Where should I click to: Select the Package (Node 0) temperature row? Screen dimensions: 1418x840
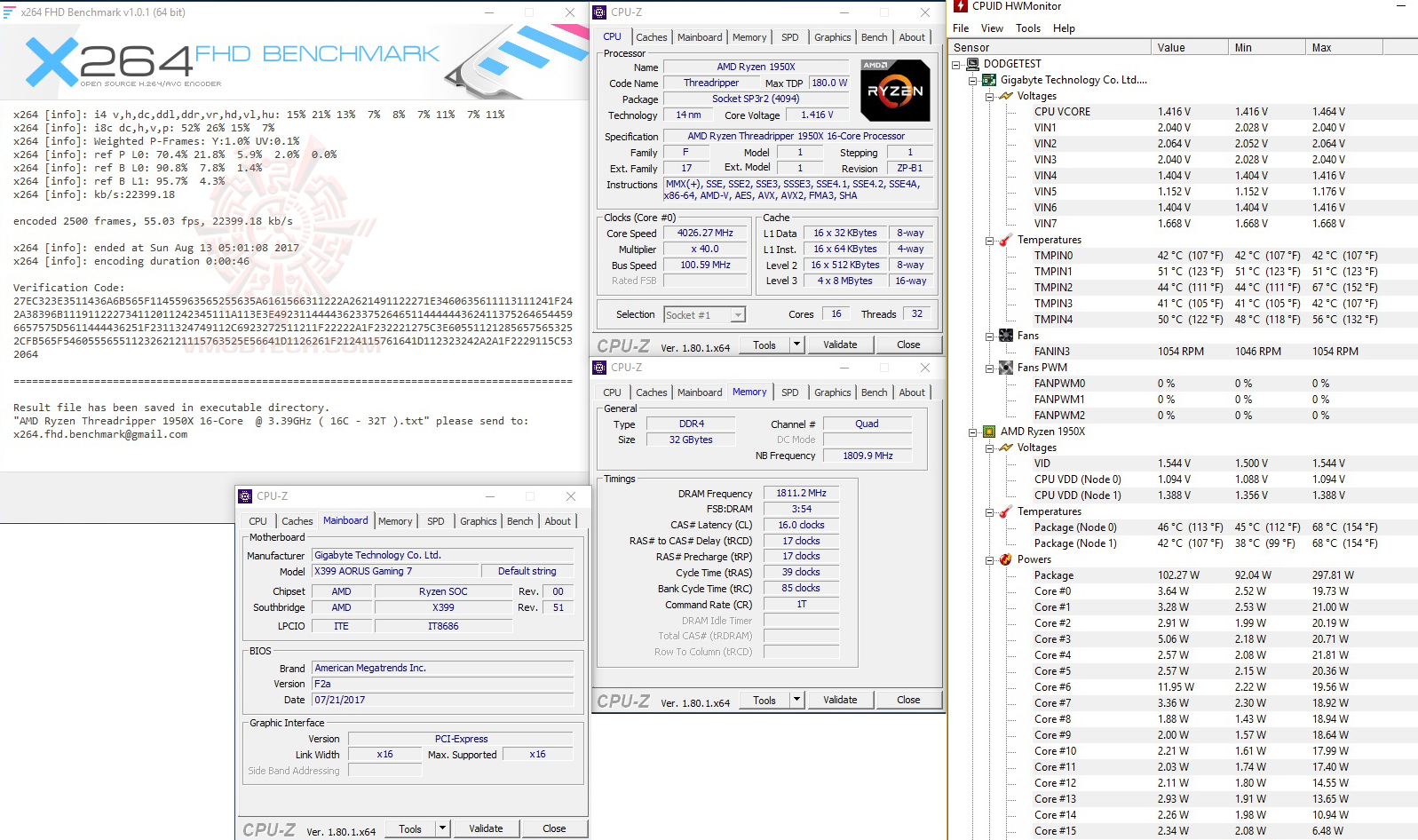(x=1183, y=527)
